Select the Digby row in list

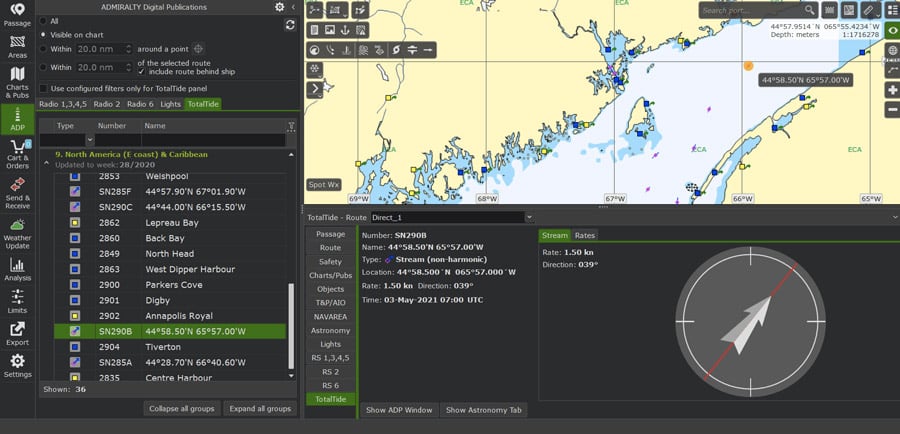tap(170, 300)
